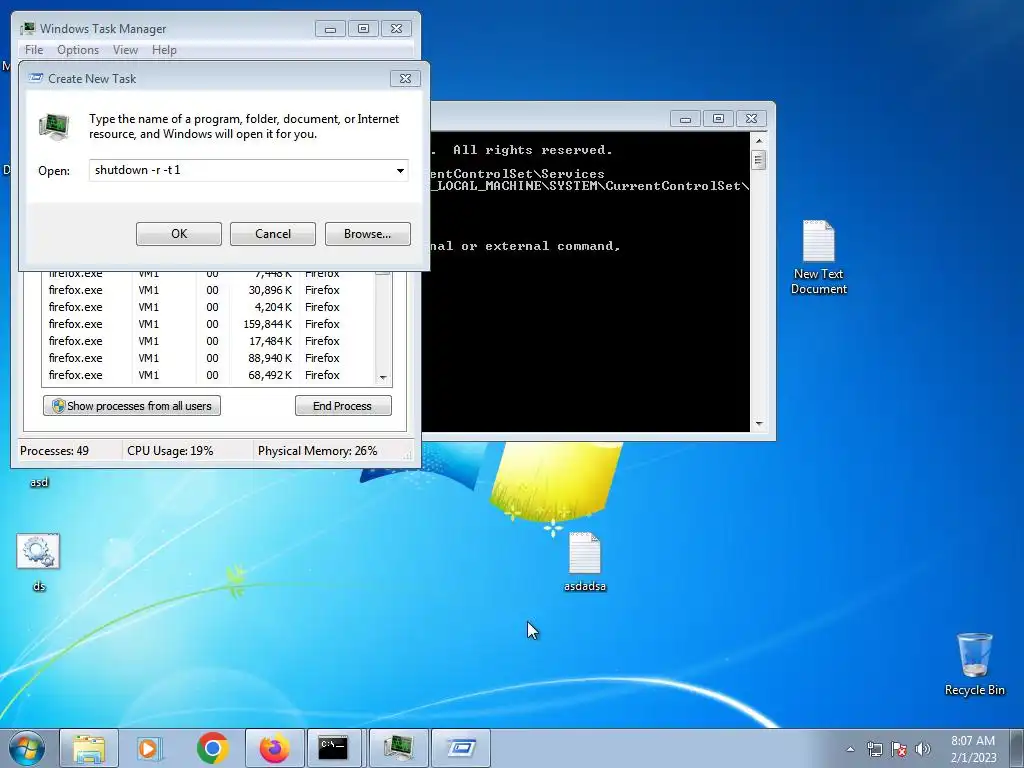Open Windows Explorer from taskbar
Image resolution: width=1024 pixels, height=768 pixels.
89,748
